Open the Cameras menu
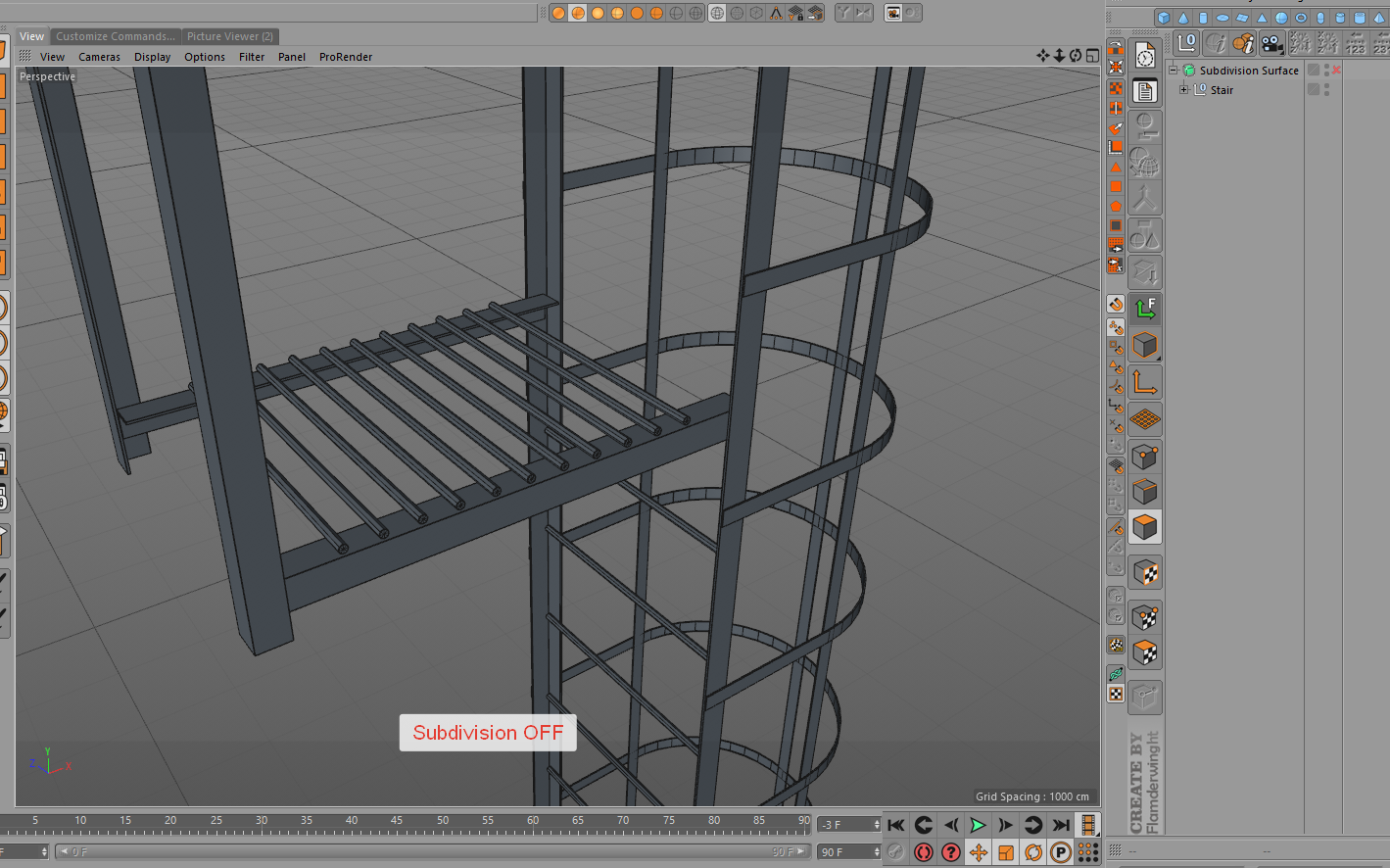 [x=100, y=57]
